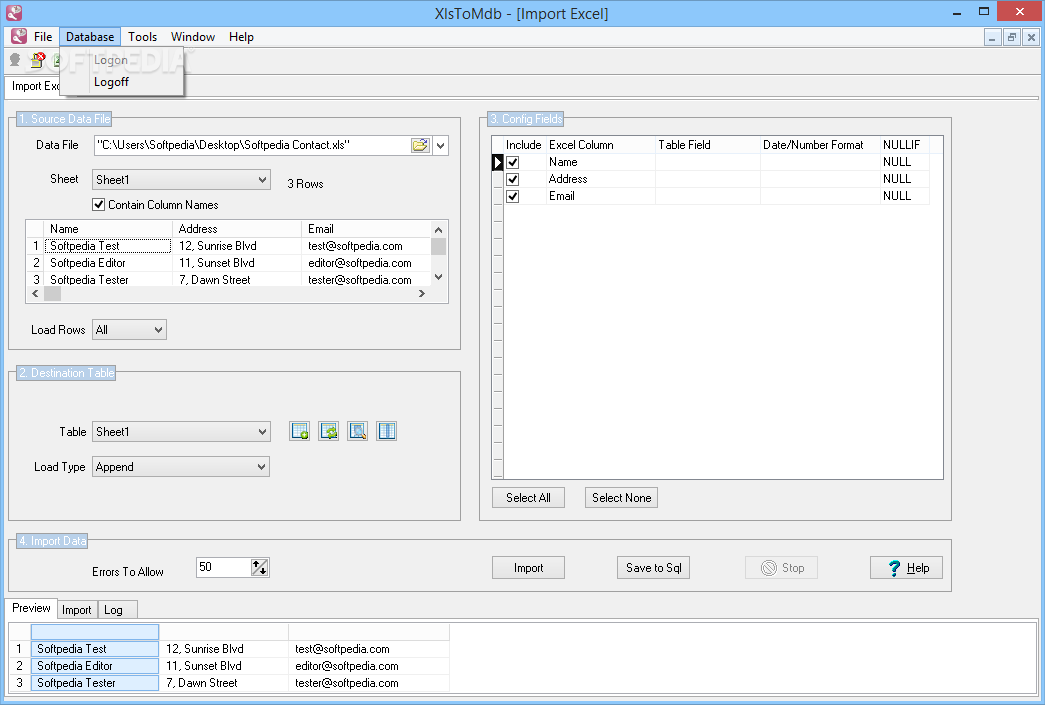The height and width of the screenshot is (705, 1045).
Task: Click the Excel Column header in Config Fields
Action: click(x=600, y=145)
